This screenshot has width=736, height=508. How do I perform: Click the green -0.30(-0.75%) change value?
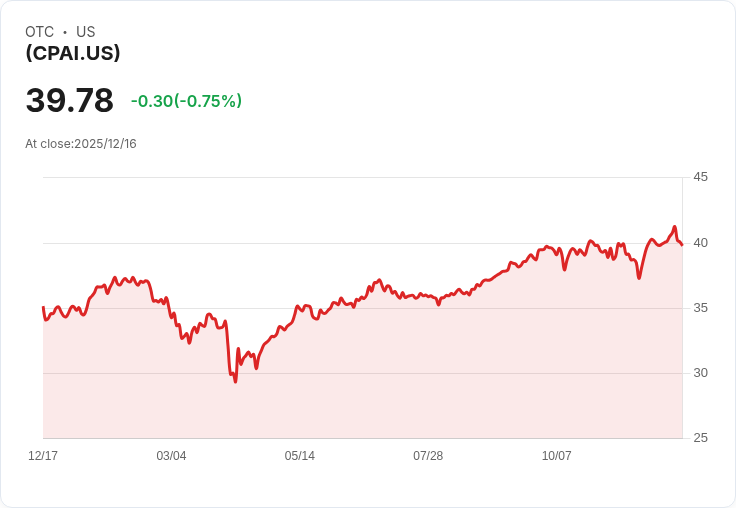186,101
